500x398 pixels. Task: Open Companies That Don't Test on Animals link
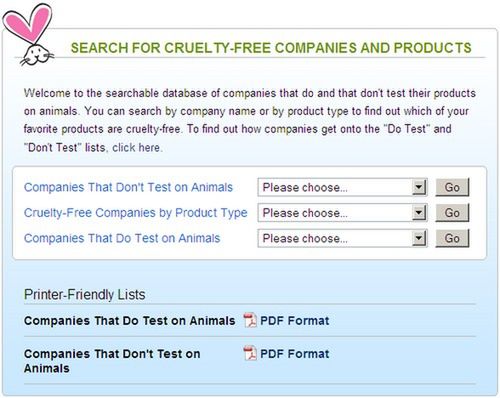click(x=128, y=187)
